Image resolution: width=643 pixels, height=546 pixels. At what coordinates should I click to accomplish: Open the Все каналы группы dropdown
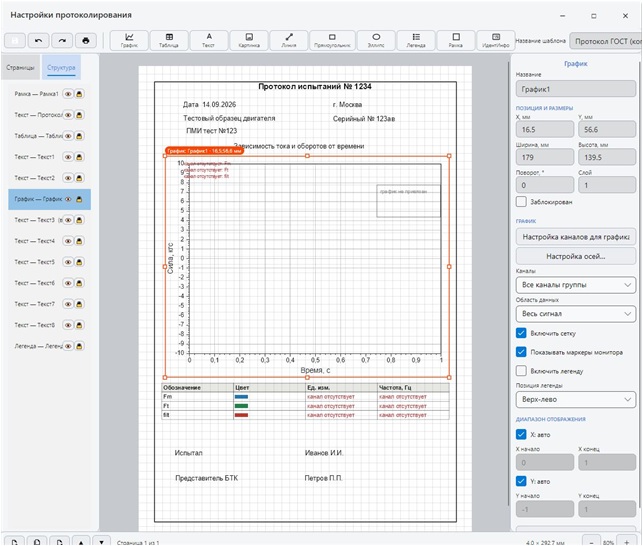(x=576, y=285)
